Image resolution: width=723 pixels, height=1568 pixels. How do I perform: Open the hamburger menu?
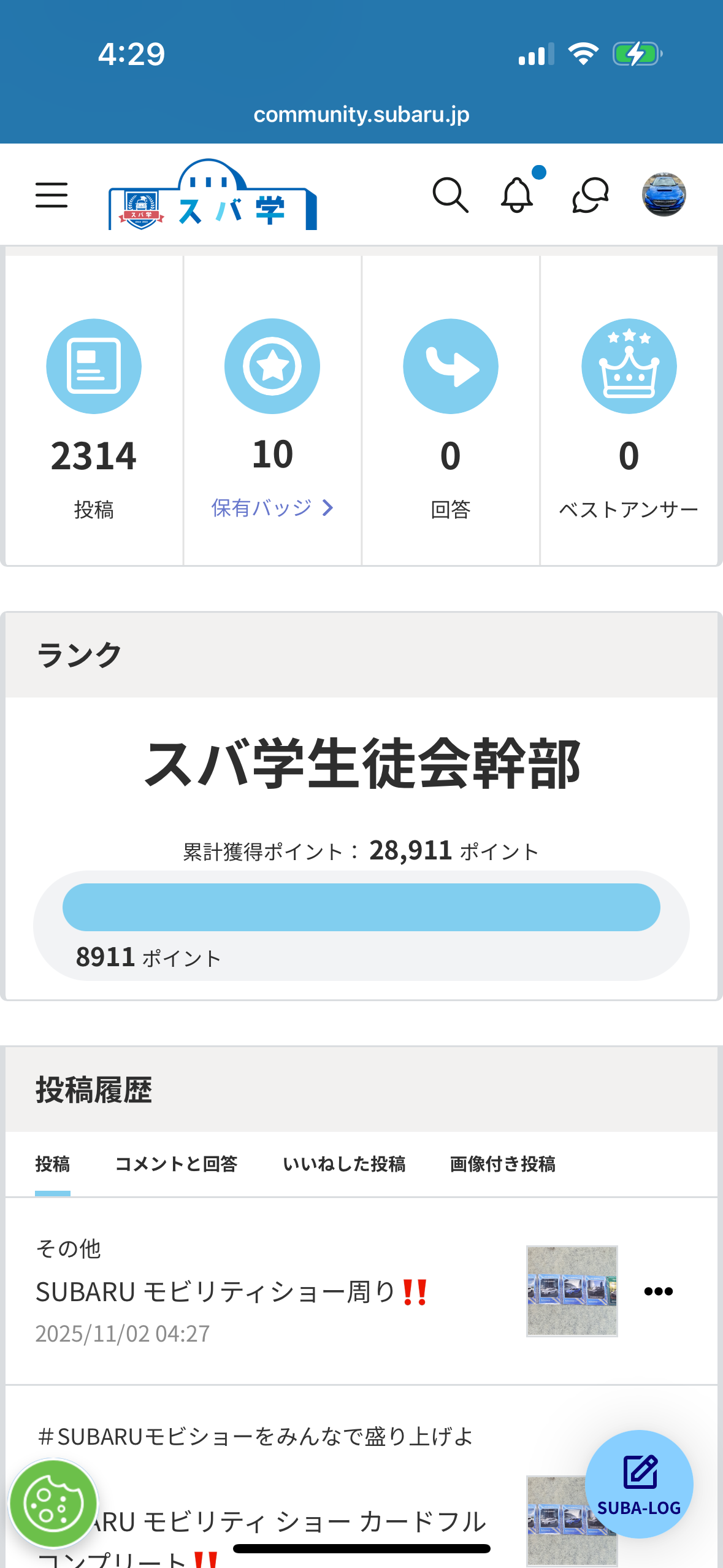[x=52, y=195]
